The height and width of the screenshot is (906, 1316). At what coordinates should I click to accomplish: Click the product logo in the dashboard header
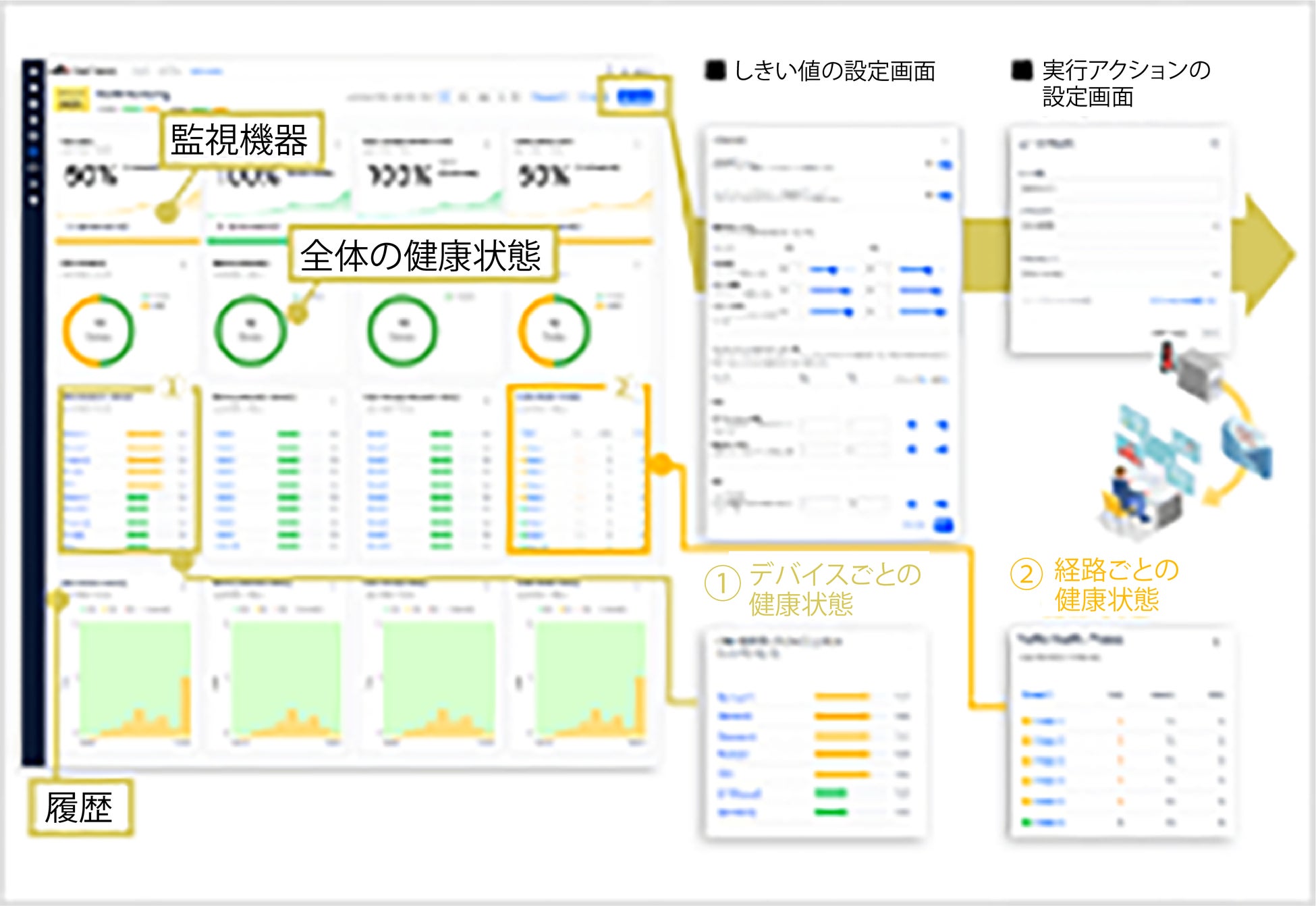pos(62,70)
